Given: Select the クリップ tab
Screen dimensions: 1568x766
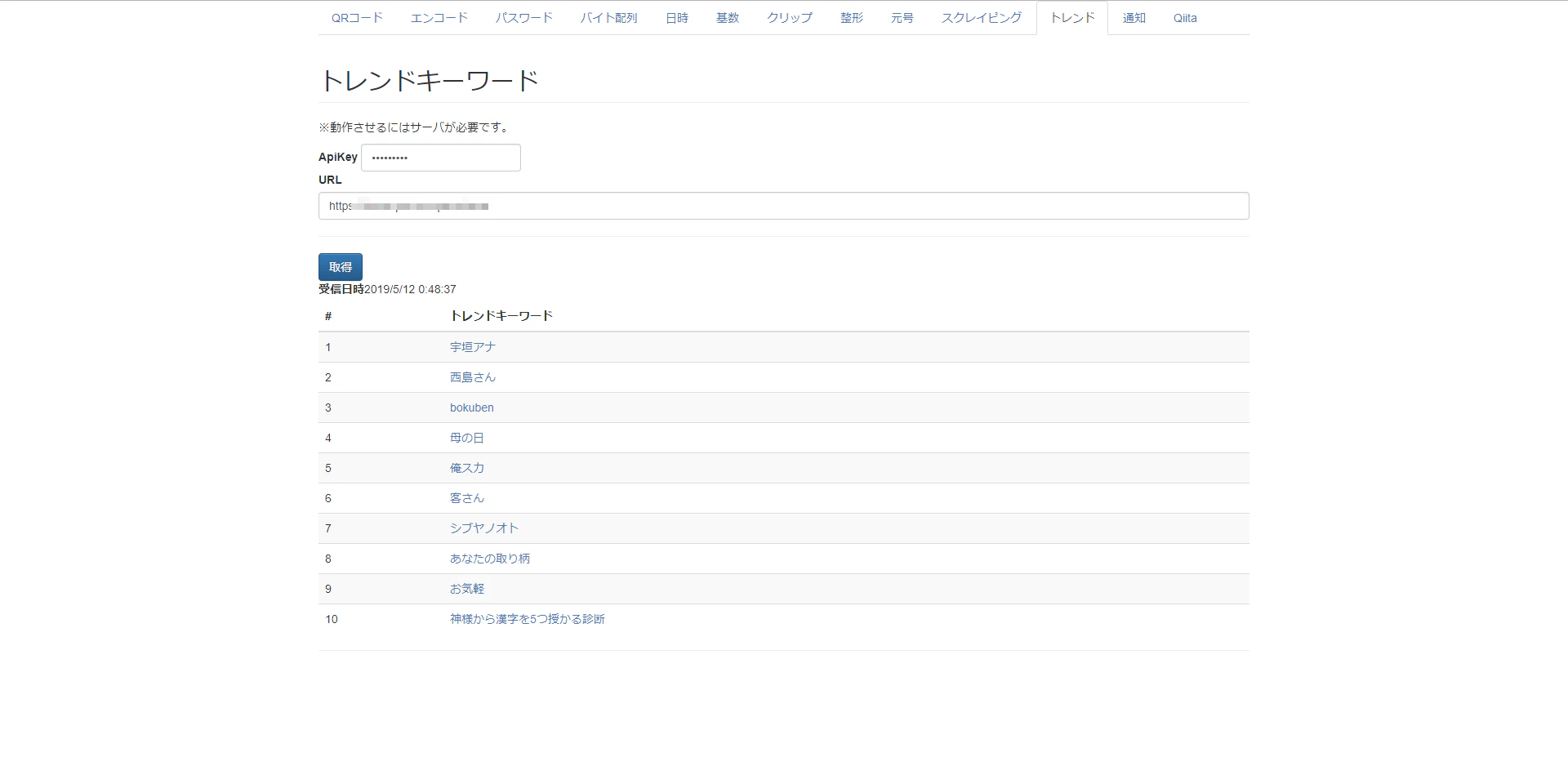Looking at the screenshot, I should [x=789, y=18].
